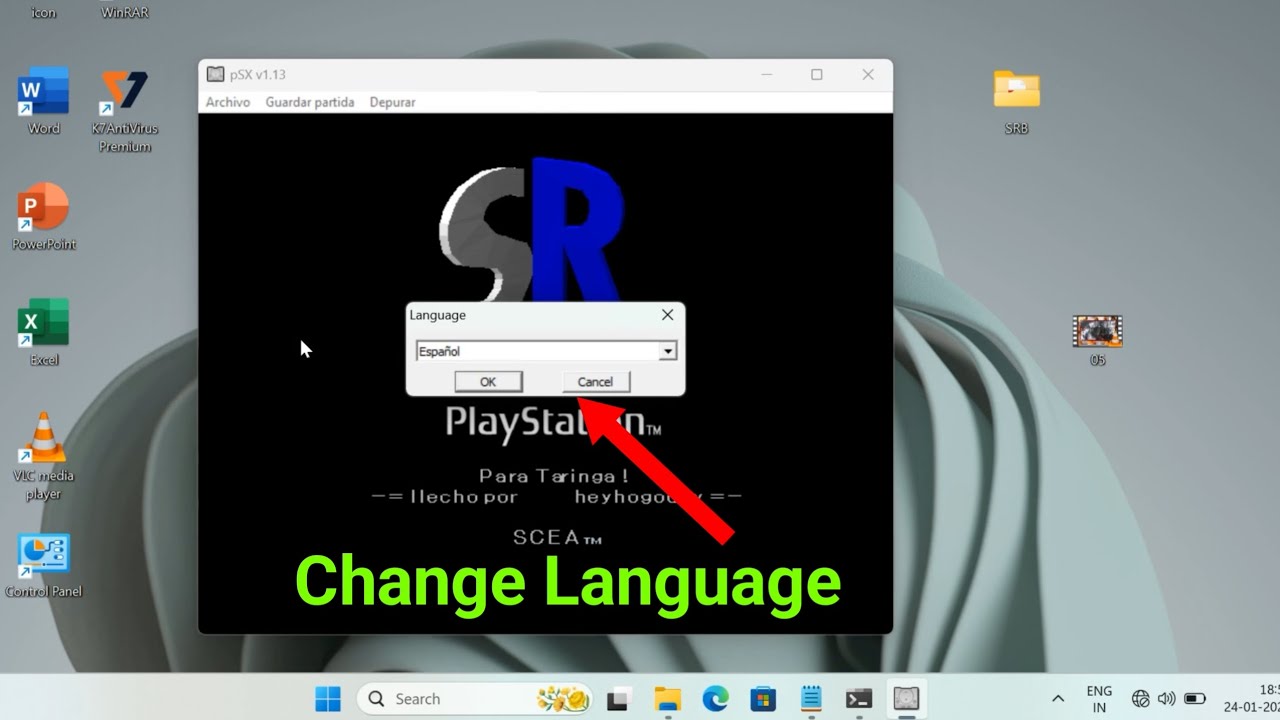Open the Archivo menu in pSX

pyautogui.click(x=228, y=102)
